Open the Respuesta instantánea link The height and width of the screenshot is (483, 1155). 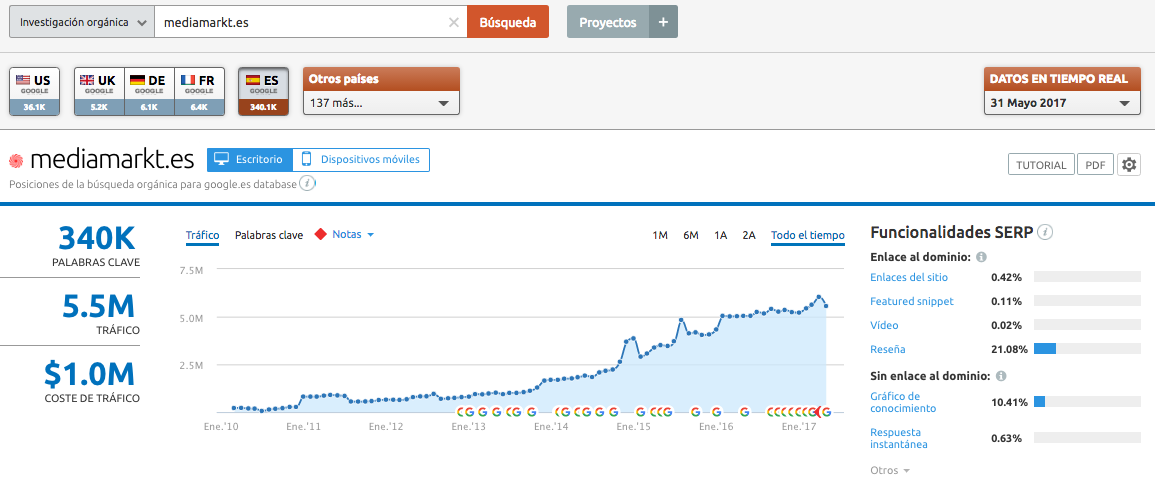coord(899,438)
